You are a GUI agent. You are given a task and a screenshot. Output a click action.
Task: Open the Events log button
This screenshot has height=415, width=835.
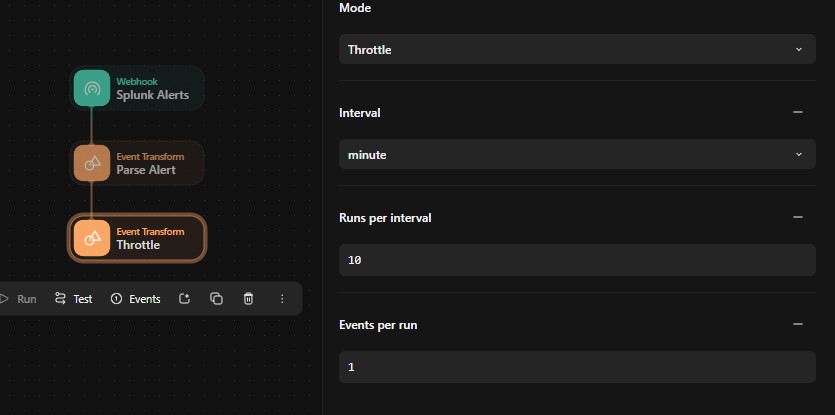135,299
